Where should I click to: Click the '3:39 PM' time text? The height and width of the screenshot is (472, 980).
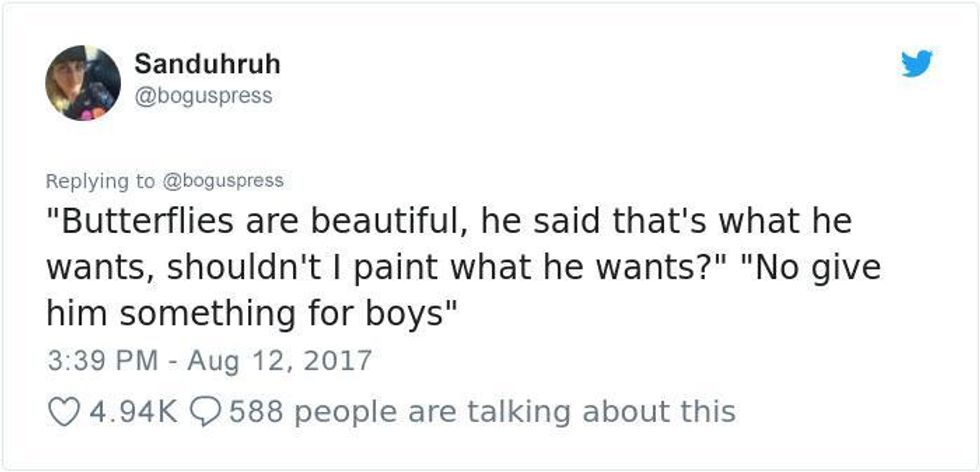pos(102,361)
